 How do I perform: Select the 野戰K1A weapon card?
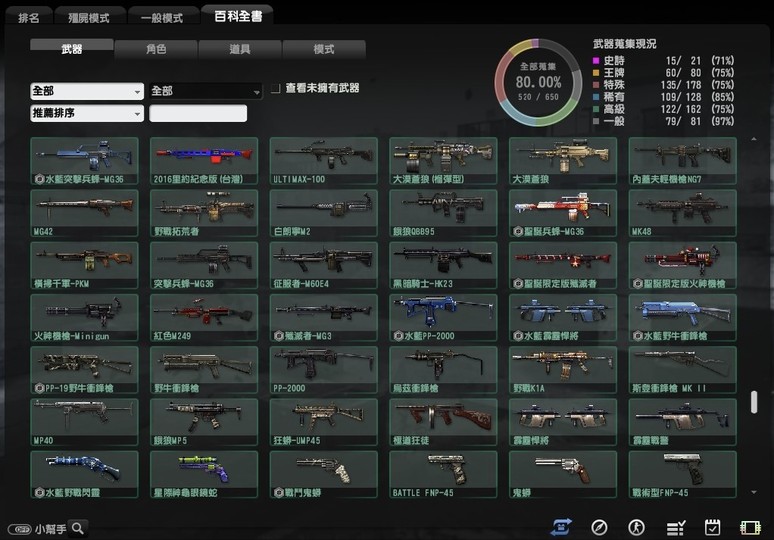[563, 370]
